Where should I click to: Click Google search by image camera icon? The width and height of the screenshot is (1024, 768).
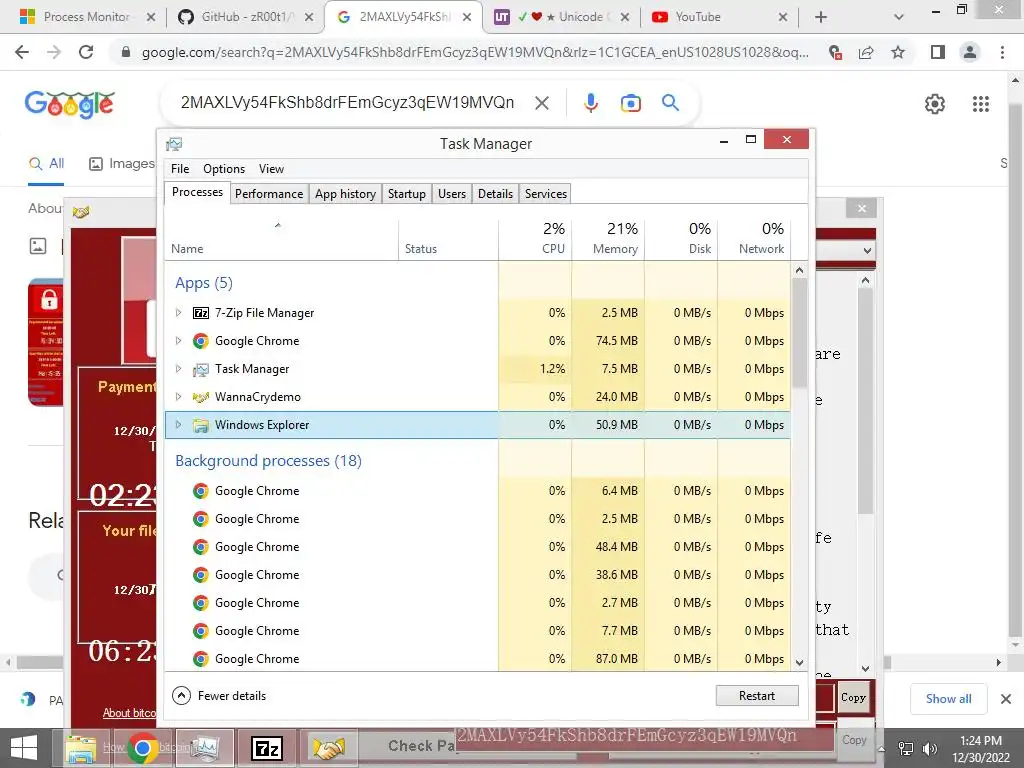(630, 103)
